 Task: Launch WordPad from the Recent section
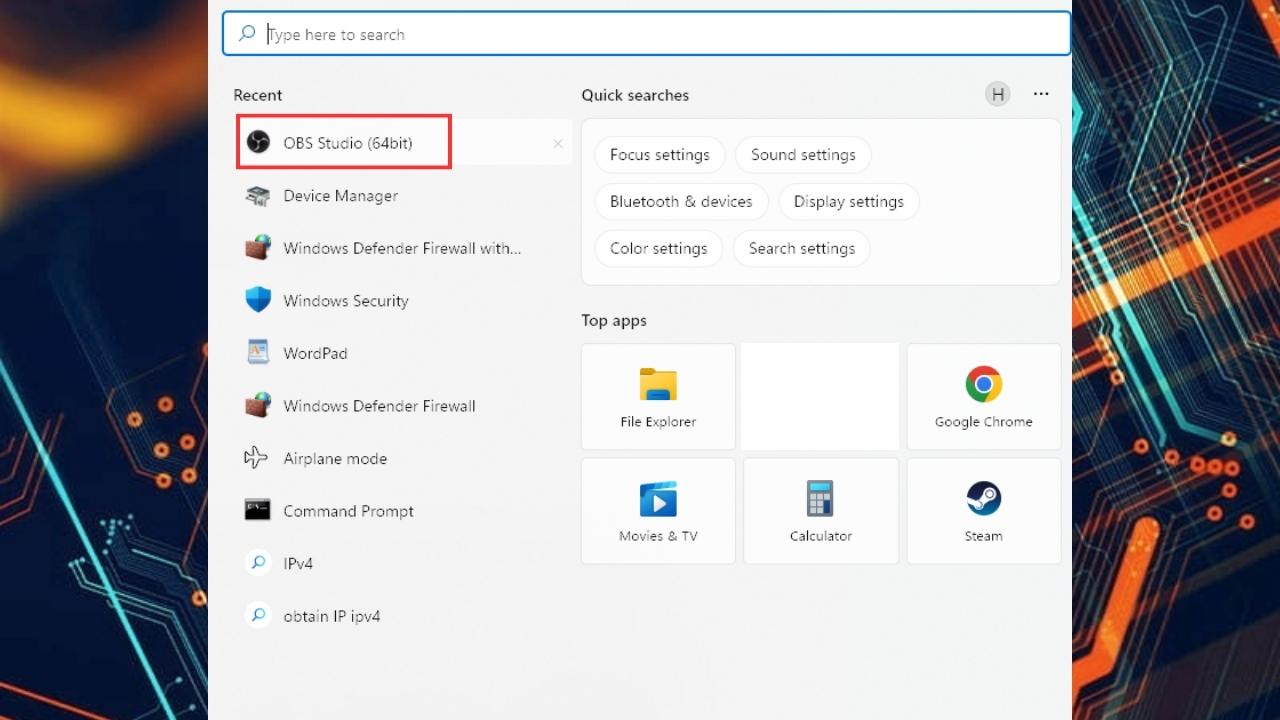click(x=315, y=352)
